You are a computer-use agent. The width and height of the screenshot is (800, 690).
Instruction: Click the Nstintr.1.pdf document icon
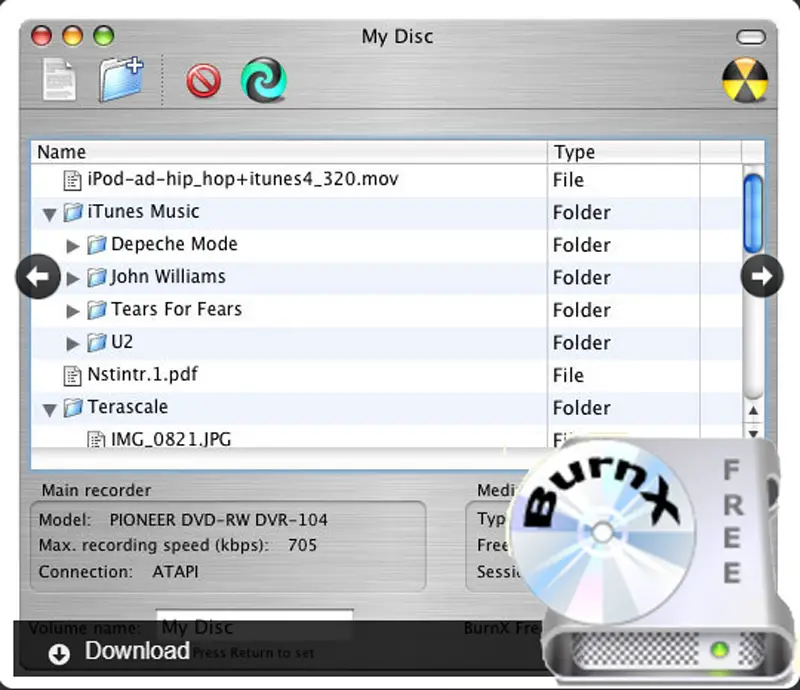[x=72, y=376]
